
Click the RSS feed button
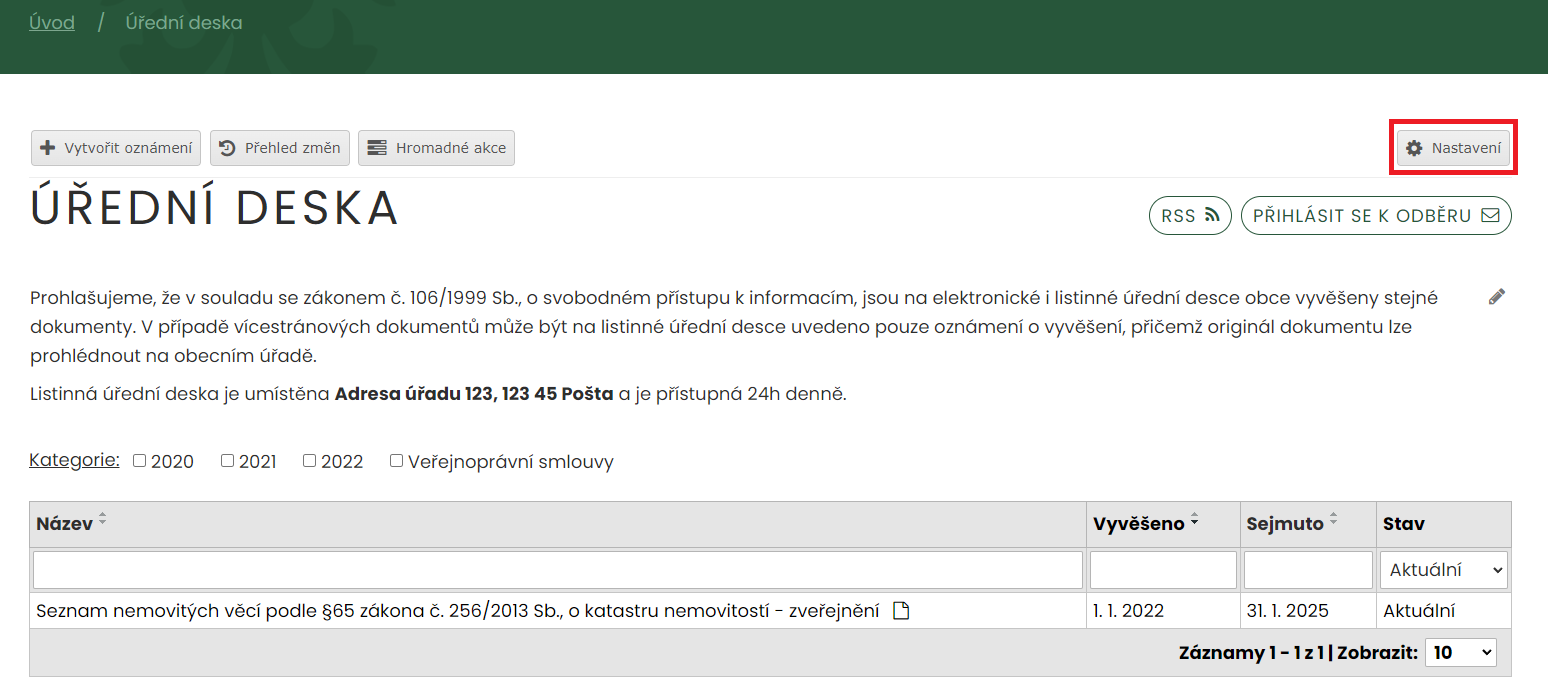[x=1189, y=215]
